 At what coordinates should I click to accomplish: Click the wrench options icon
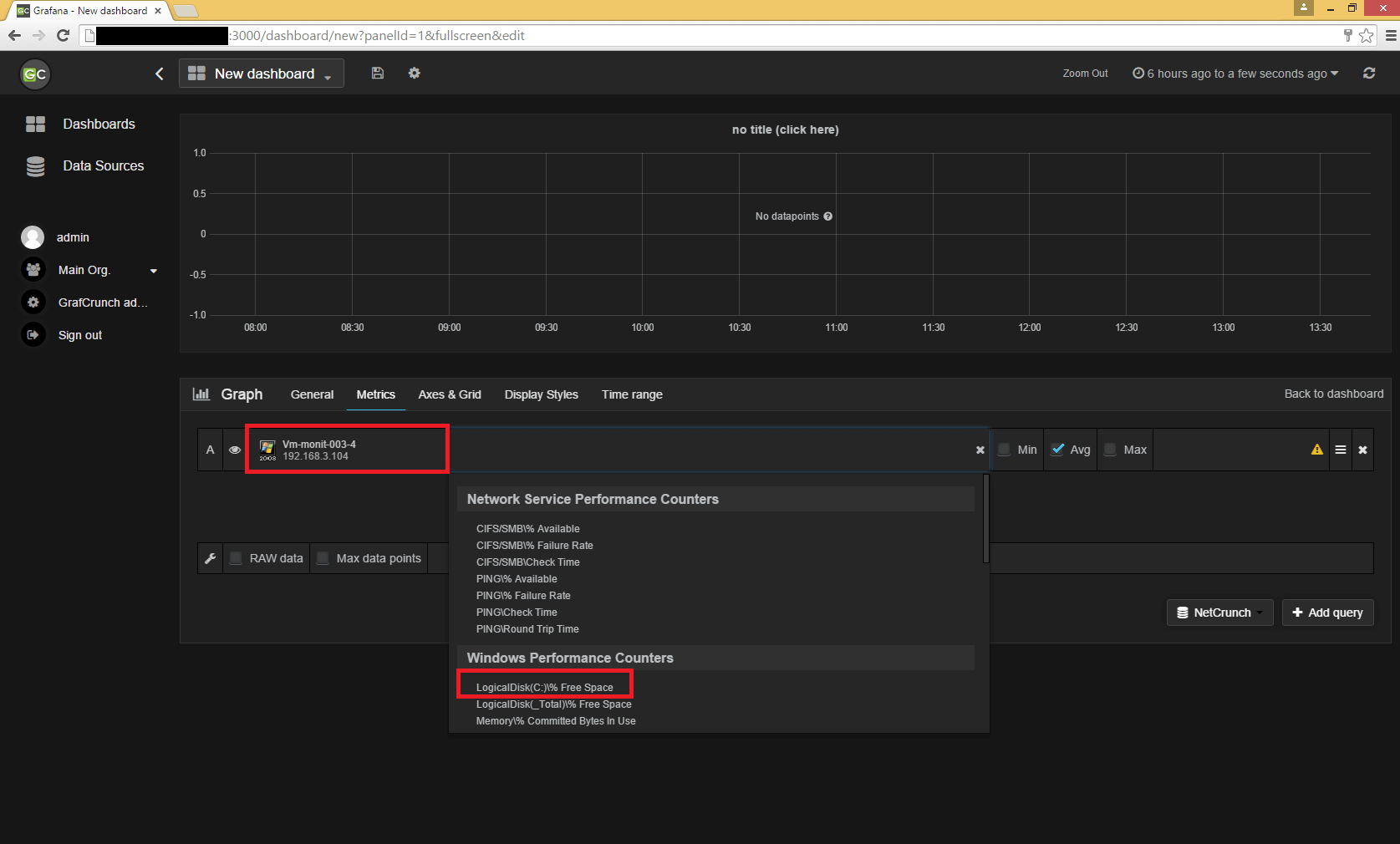coord(211,558)
